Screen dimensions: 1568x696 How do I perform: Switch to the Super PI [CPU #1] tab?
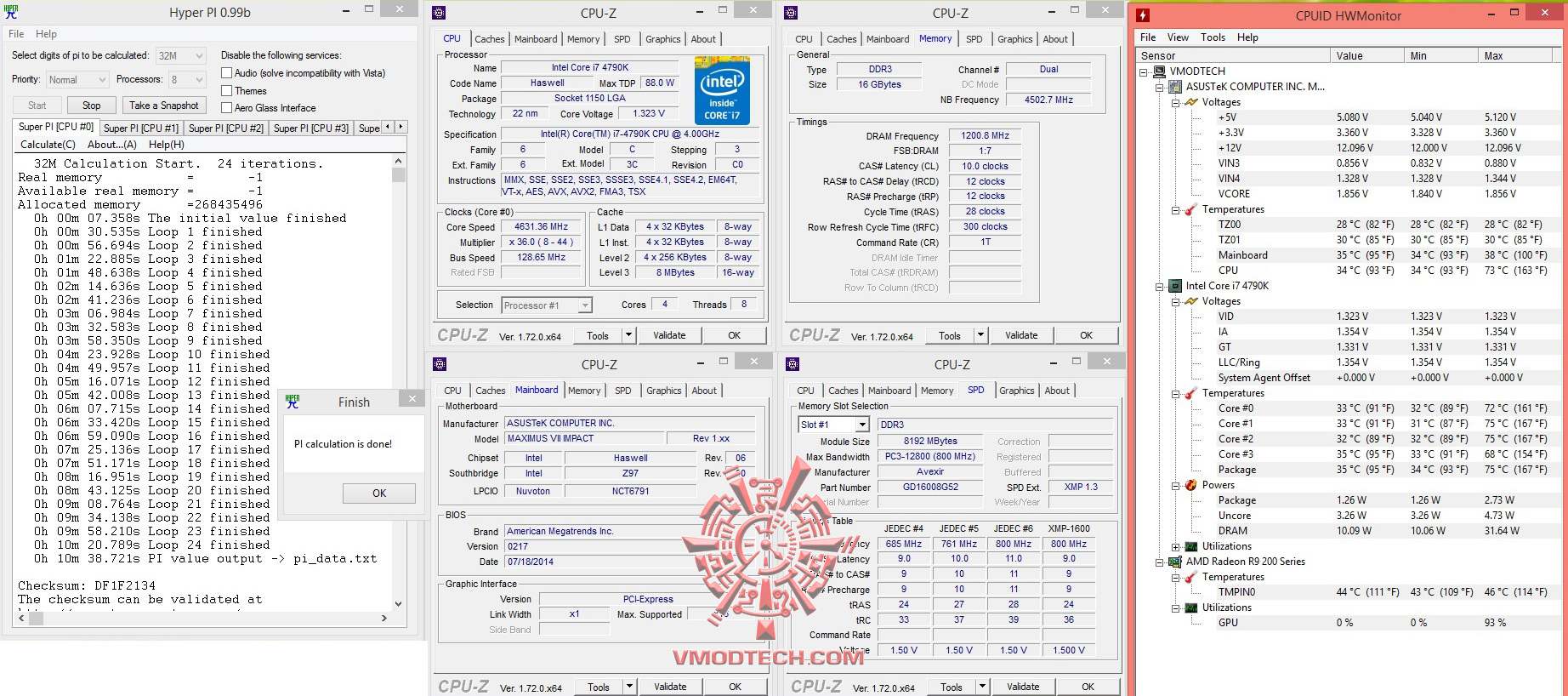pyautogui.click(x=141, y=128)
